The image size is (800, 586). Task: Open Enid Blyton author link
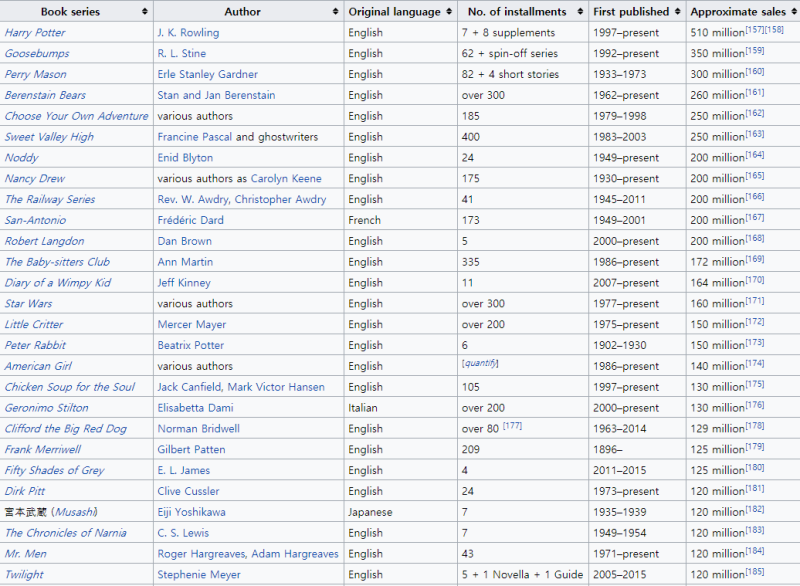pyautogui.click(x=185, y=158)
